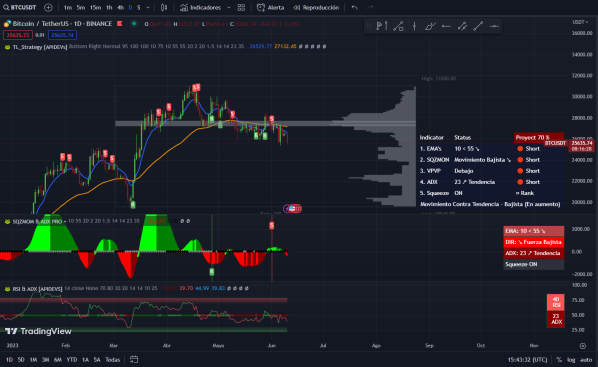Click the add/compare symbol plus icon

[x=48, y=7]
